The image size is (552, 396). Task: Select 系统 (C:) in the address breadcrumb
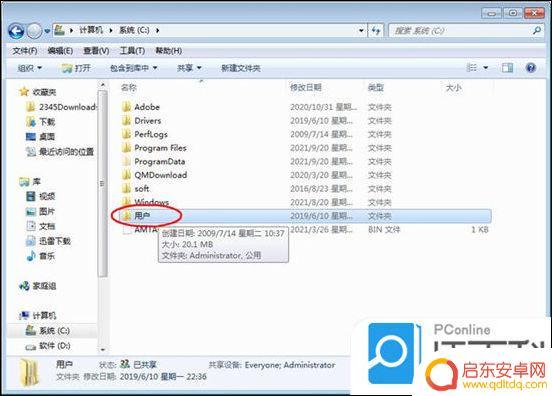134,30
